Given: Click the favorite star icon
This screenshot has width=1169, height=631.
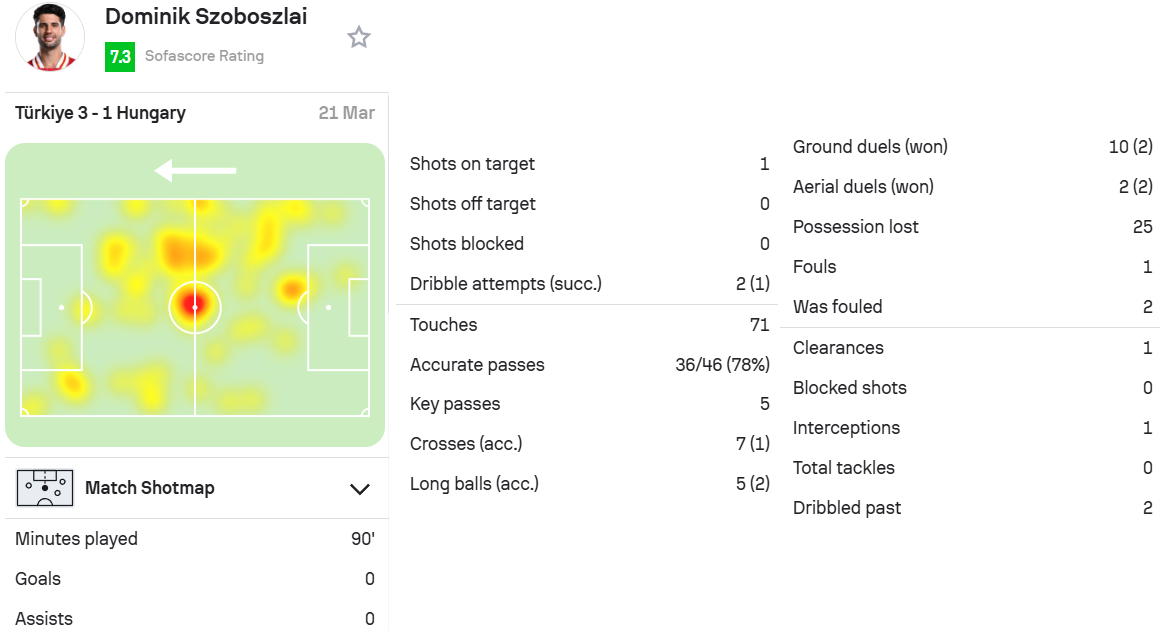Looking at the screenshot, I should coord(359,37).
